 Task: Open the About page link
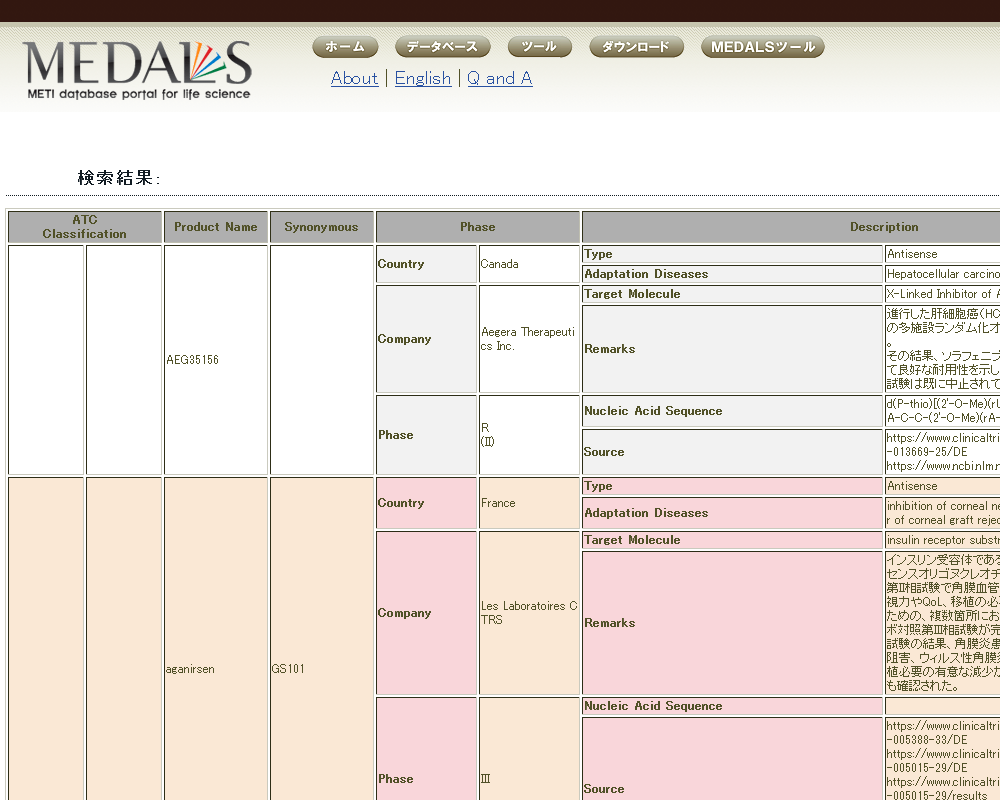(354, 78)
